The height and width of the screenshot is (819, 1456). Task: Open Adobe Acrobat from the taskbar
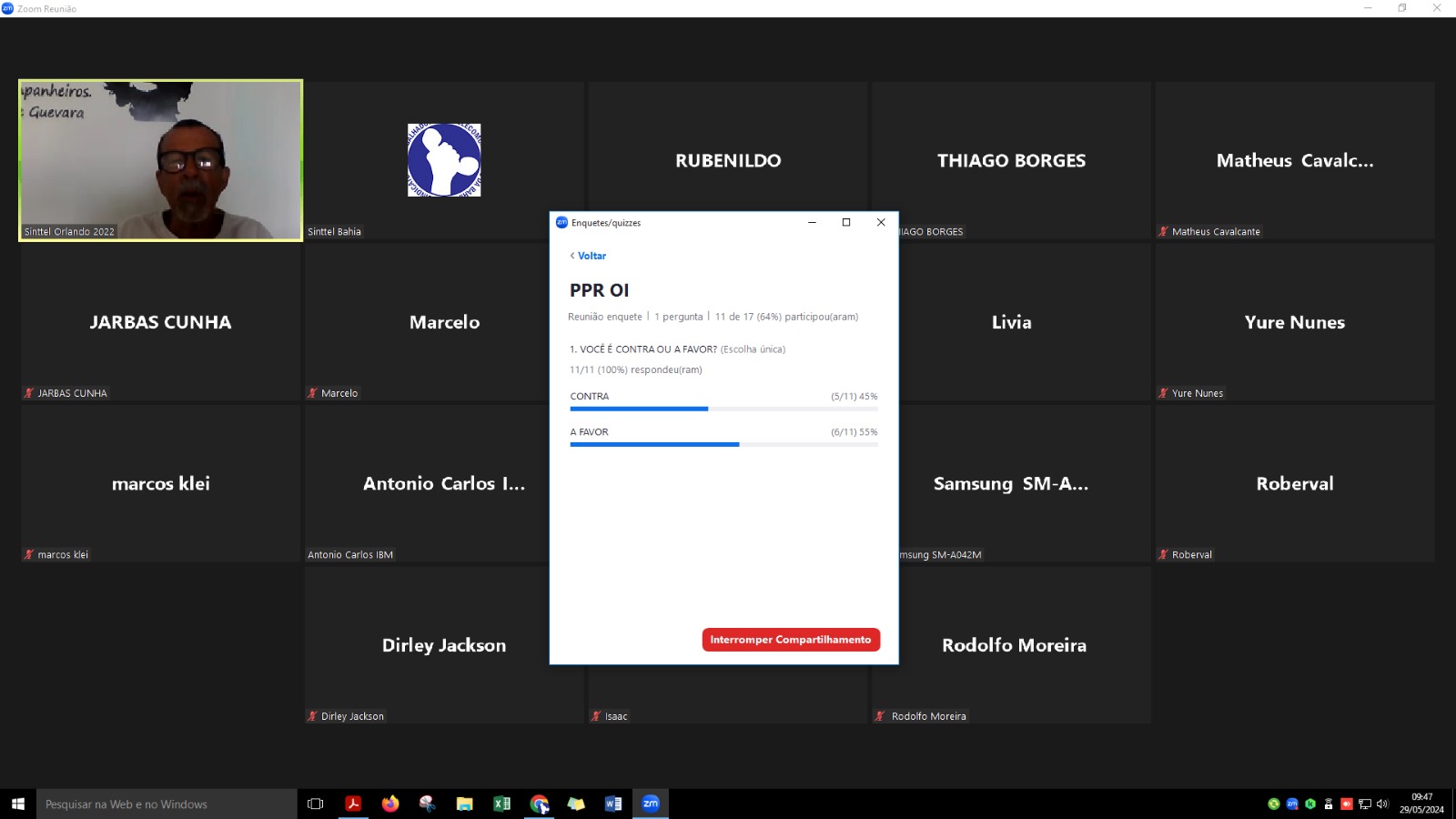[x=353, y=804]
